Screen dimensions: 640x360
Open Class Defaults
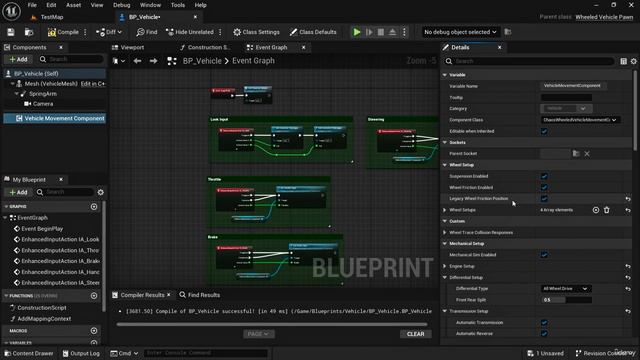click(x=313, y=32)
